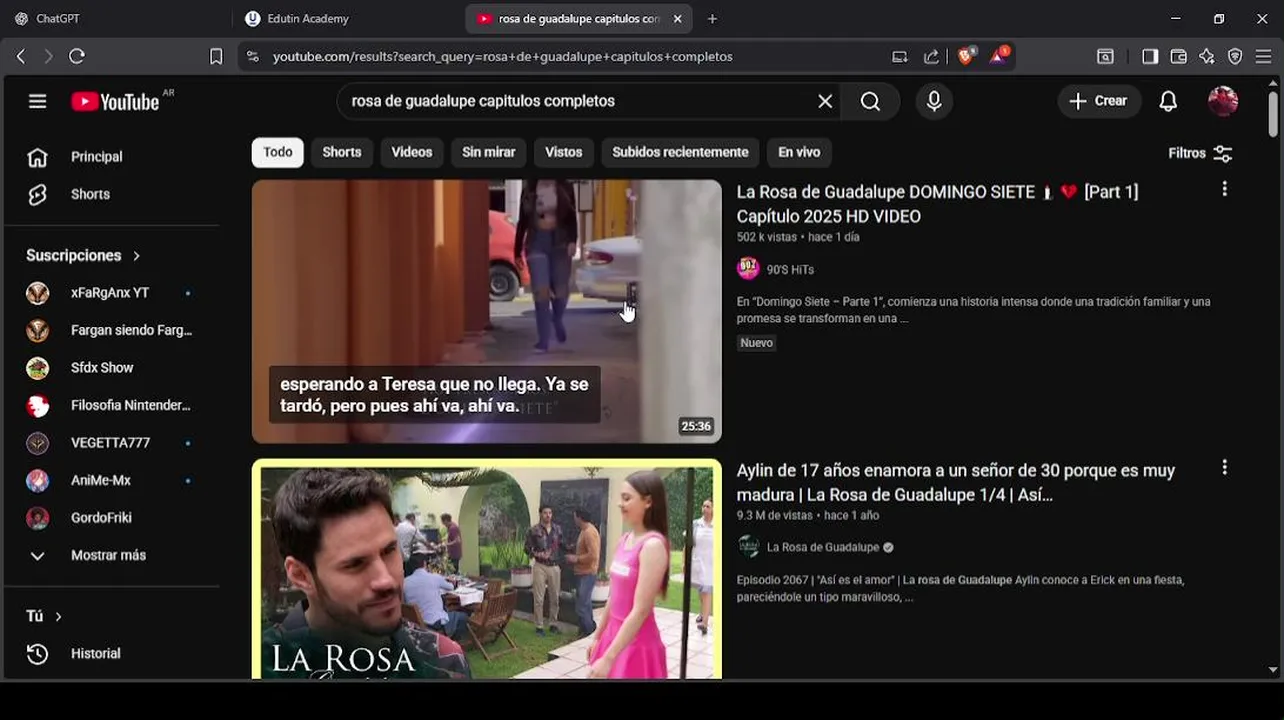Click the share page icon
Image resolution: width=1284 pixels, height=720 pixels.
pyautogui.click(x=931, y=56)
